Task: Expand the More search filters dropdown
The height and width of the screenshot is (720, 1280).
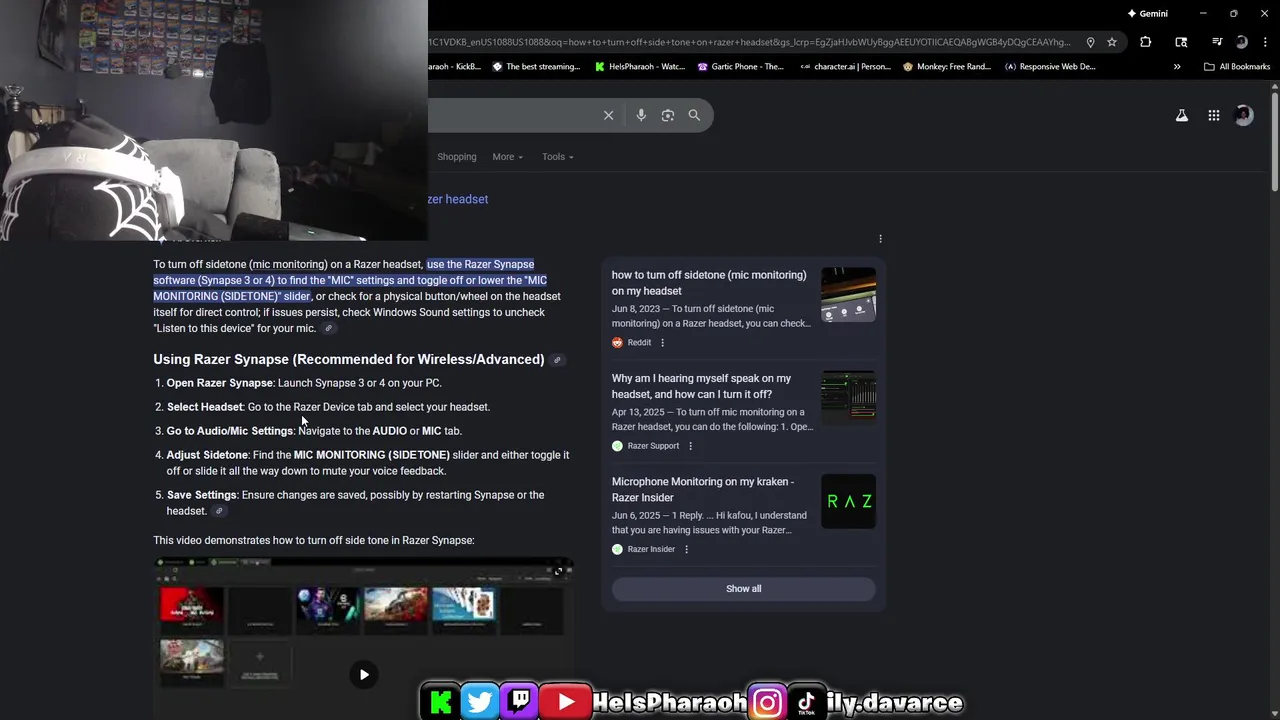Action: [507, 157]
